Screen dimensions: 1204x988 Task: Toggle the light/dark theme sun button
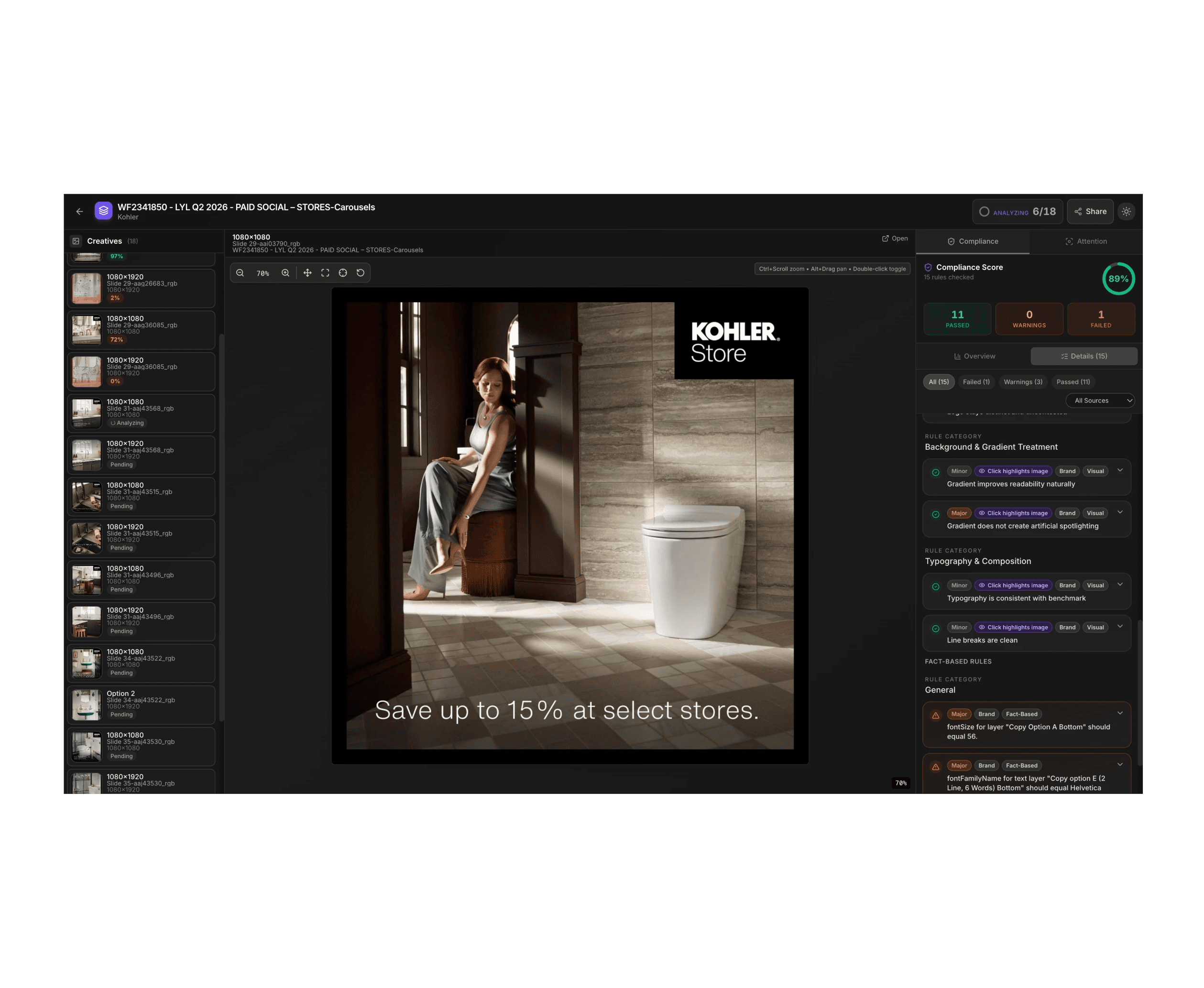tap(1126, 212)
